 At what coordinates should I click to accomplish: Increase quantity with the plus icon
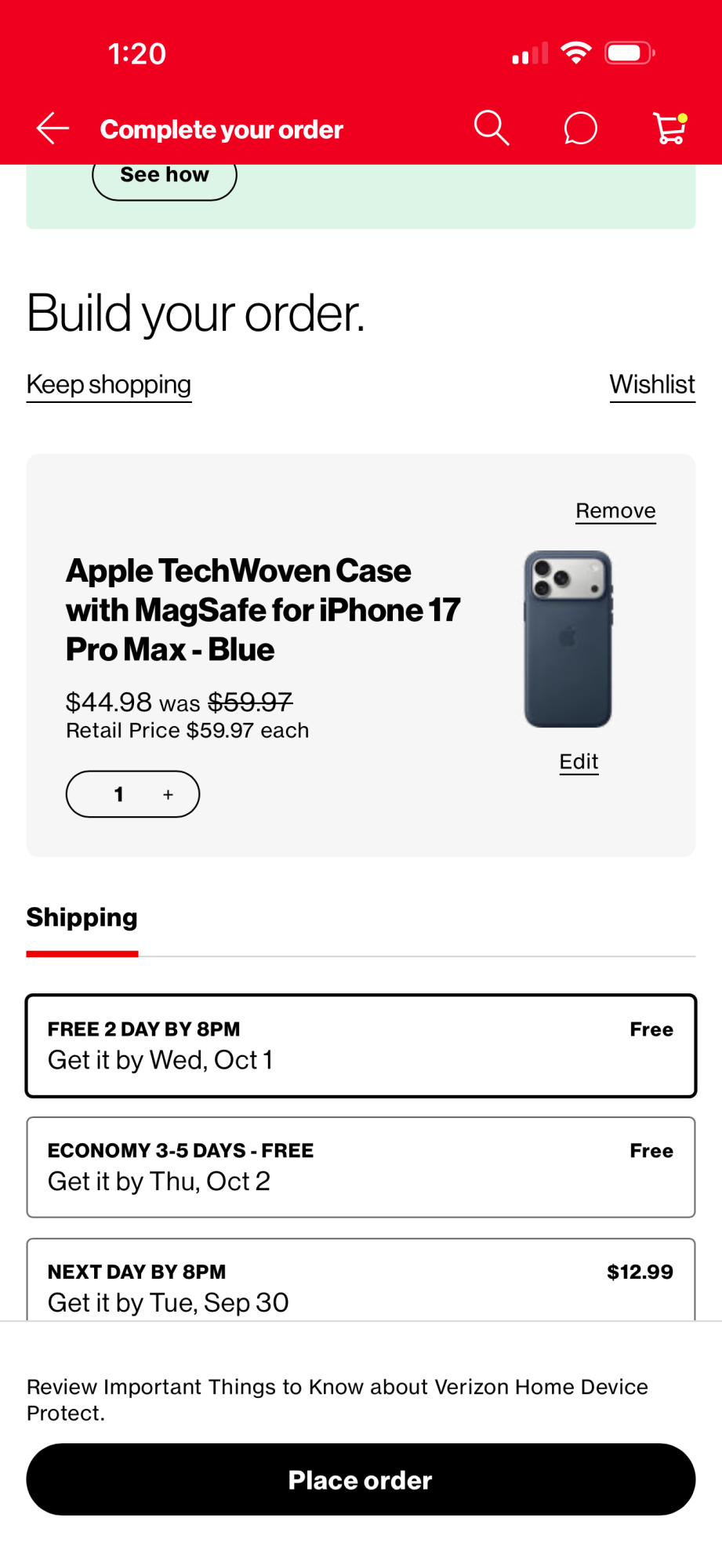tap(168, 794)
